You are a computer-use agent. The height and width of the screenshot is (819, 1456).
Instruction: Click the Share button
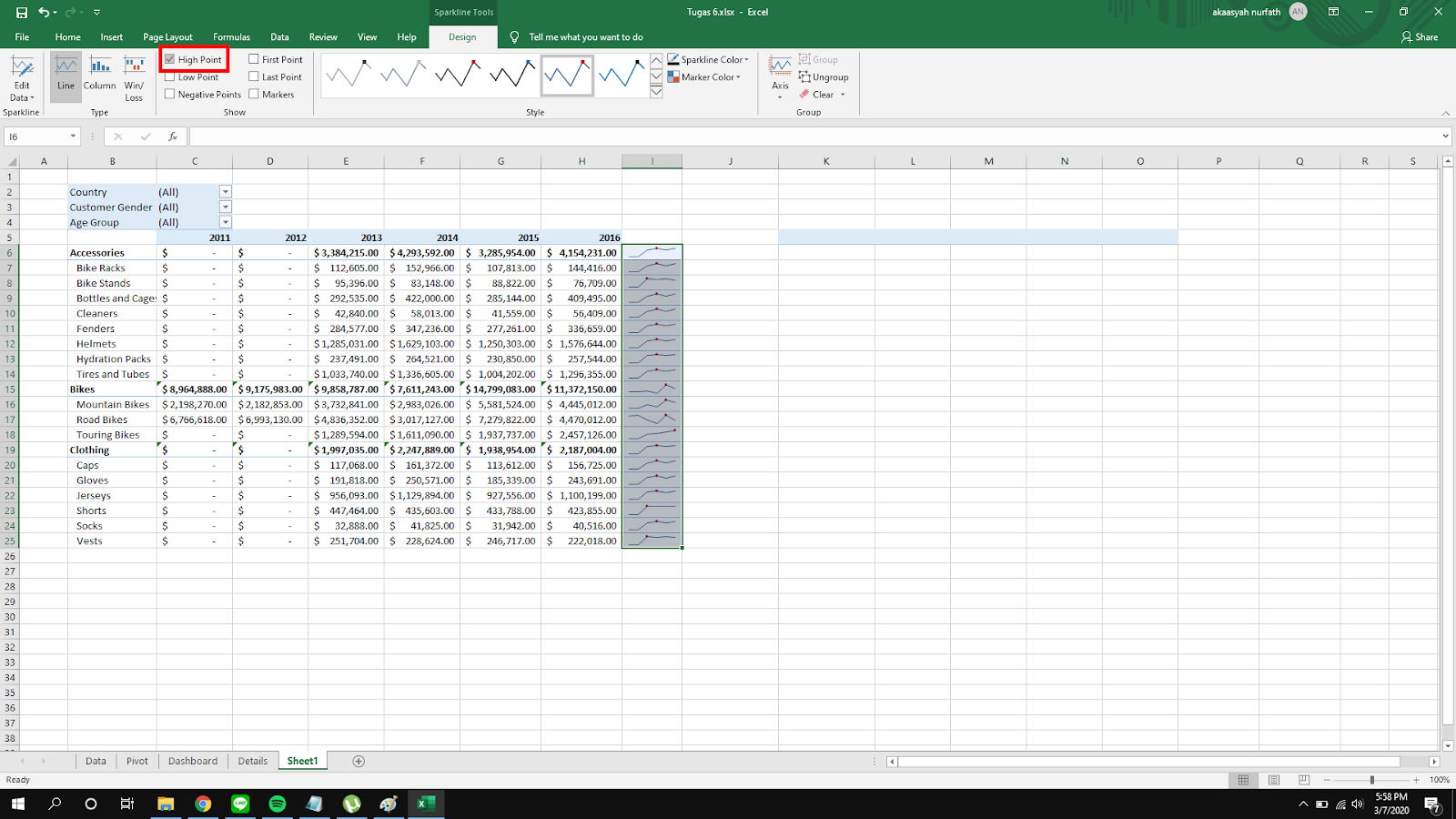click(1420, 37)
